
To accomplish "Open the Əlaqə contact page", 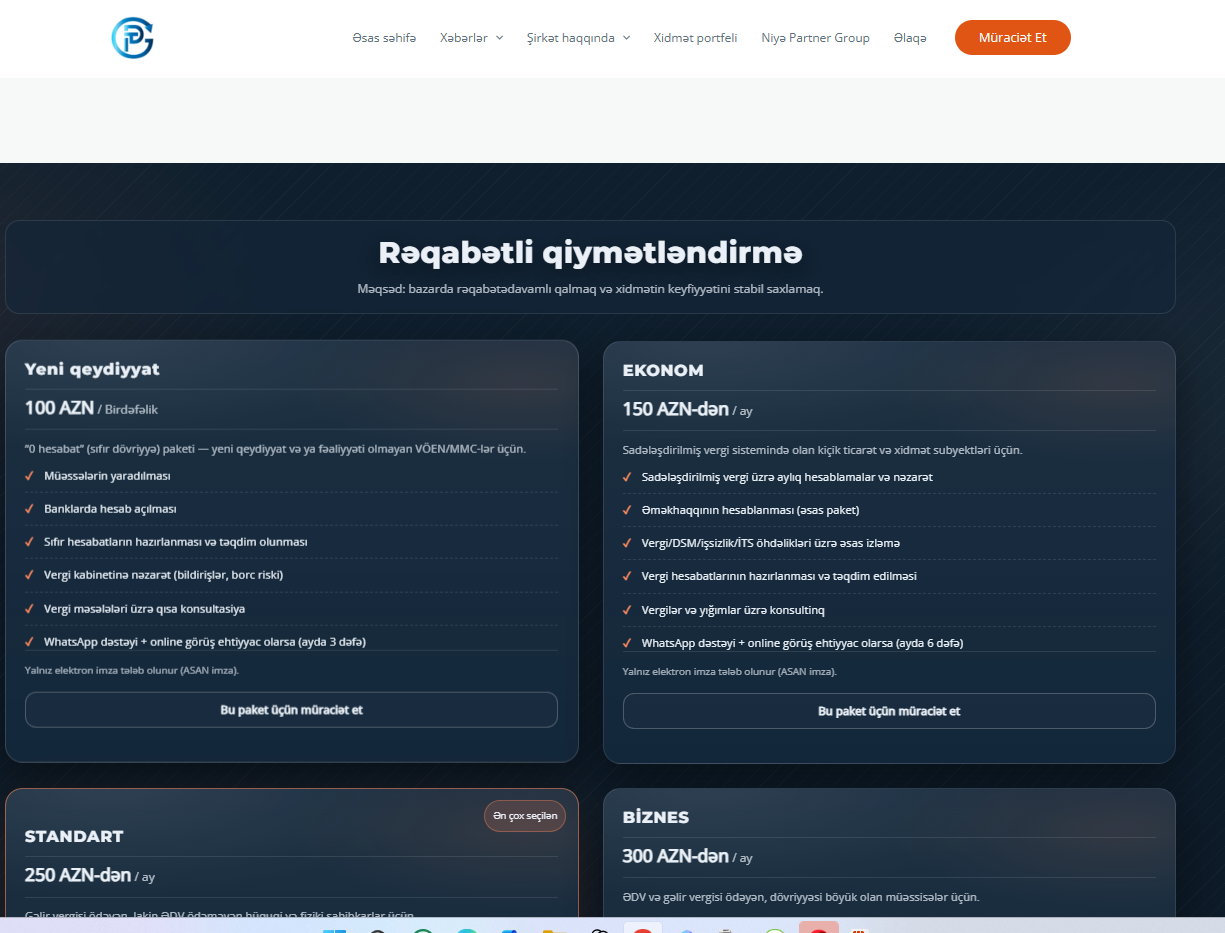I will (910, 38).
